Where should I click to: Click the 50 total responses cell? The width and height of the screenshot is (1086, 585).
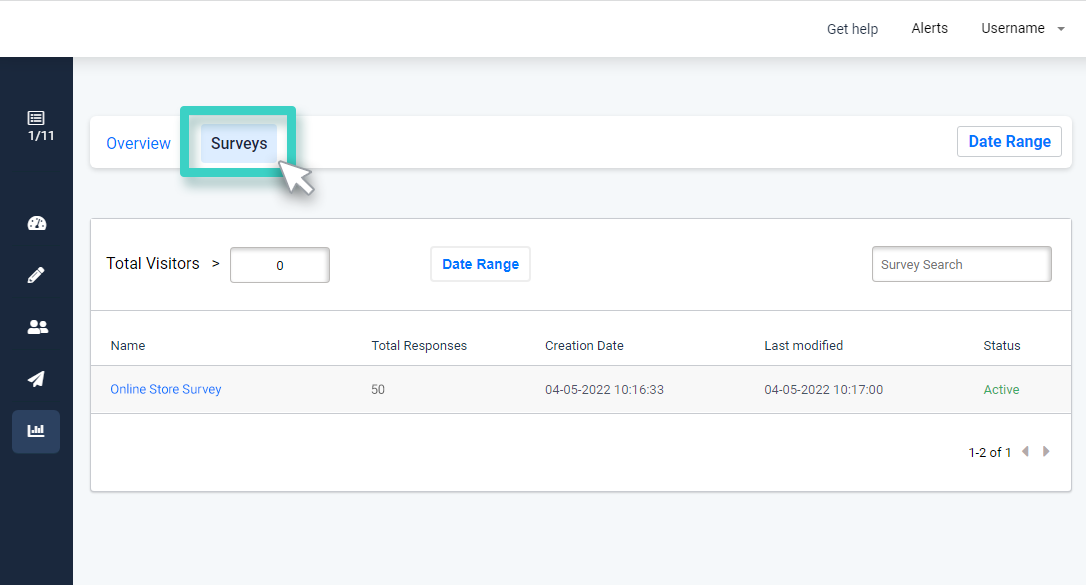tap(377, 390)
